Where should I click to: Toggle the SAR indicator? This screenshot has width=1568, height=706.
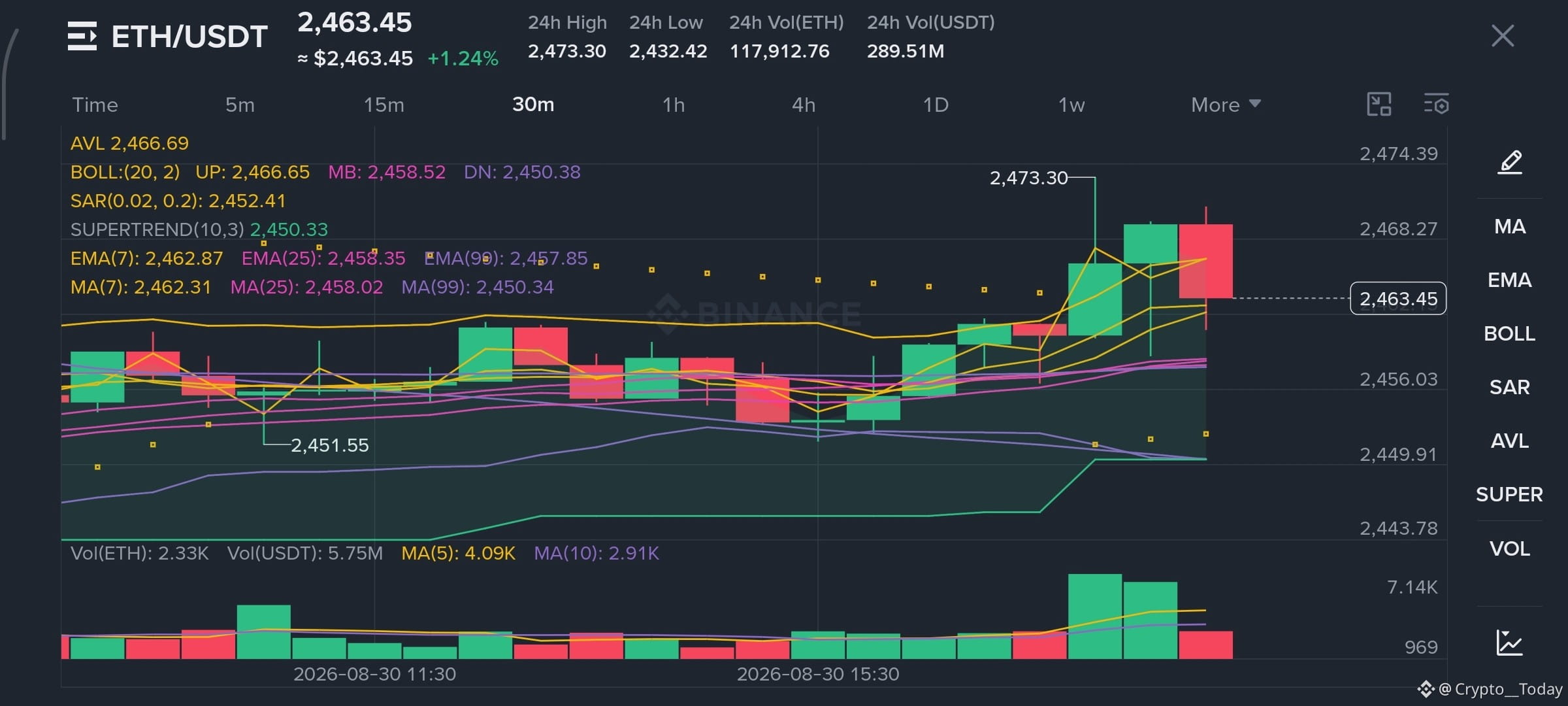(x=1510, y=388)
